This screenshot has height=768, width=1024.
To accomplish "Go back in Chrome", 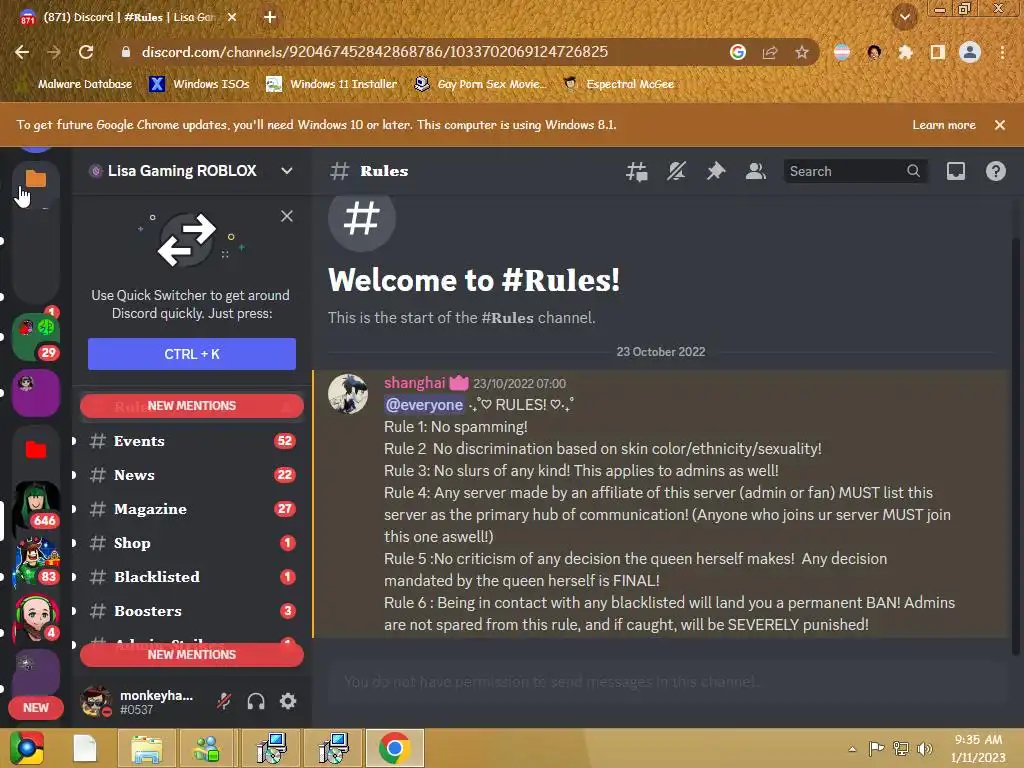I will [22, 52].
